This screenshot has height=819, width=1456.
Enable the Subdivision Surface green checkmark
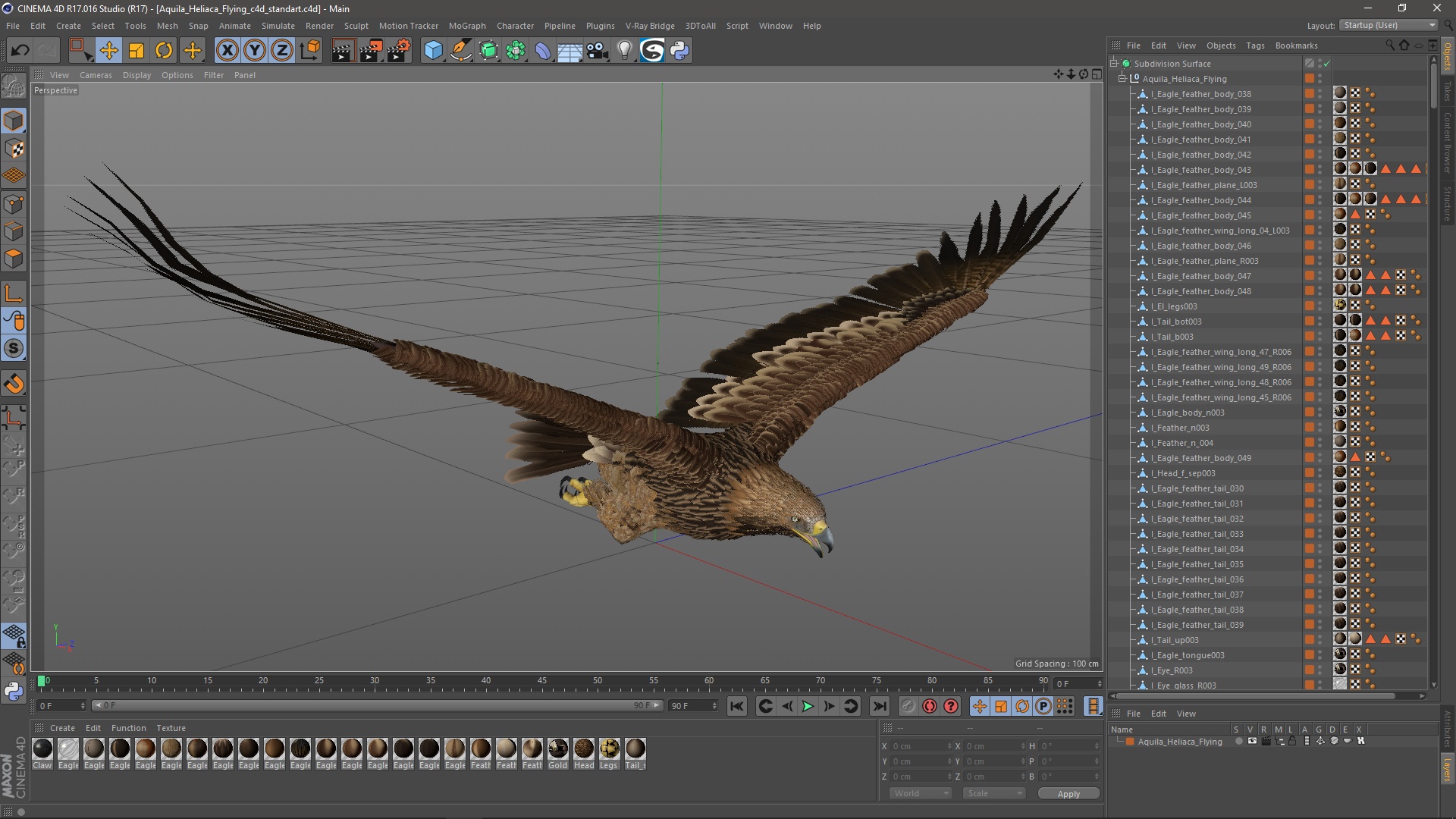pos(1327,64)
